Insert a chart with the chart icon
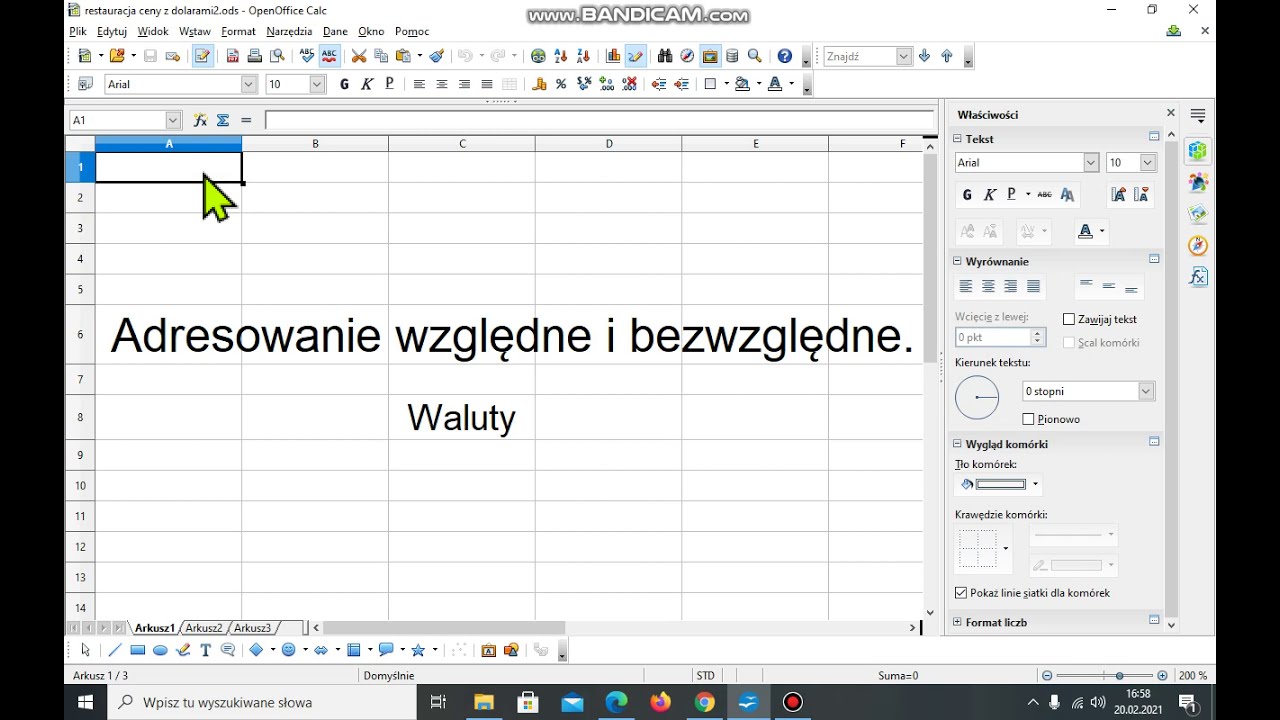 [612, 56]
